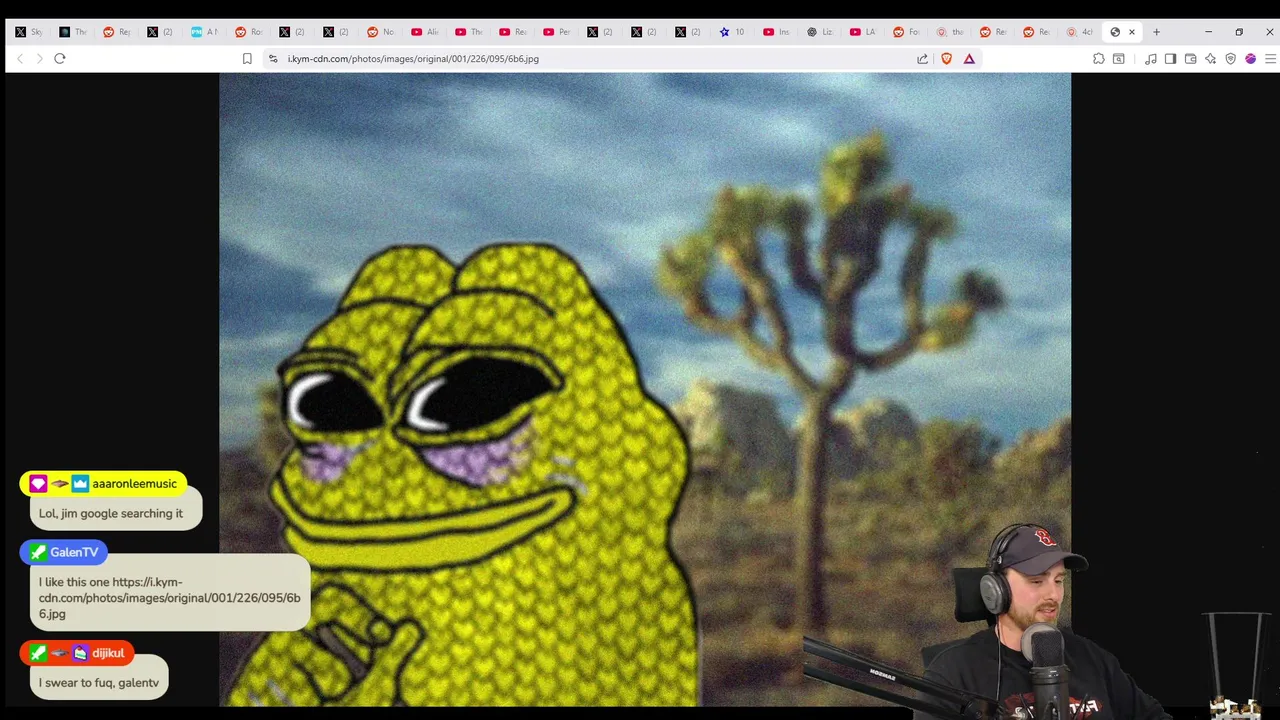The image size is (1280, 720).
Task: Click the tab search icon beside Extensions
Action: coord(1118,59)
